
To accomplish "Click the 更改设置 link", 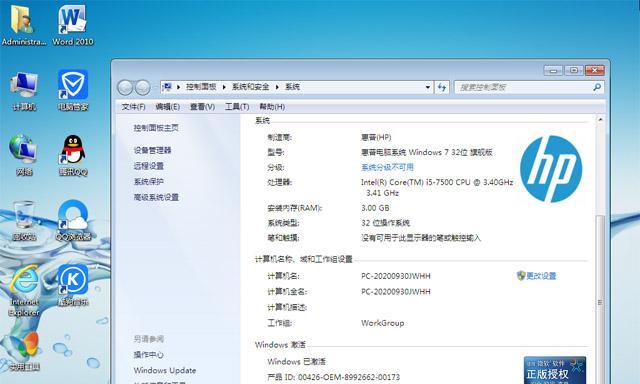I will click(541, 276).
